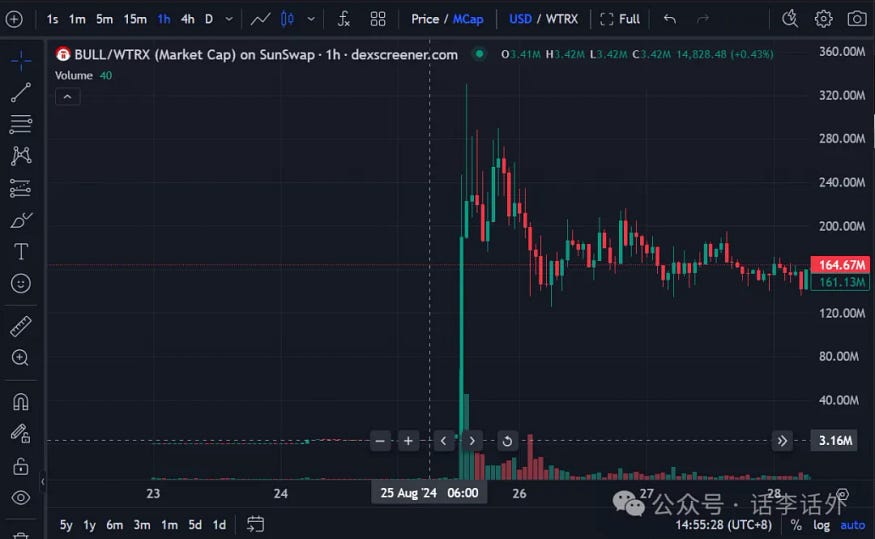Screen dimensions: 875x539
Task: Select the candlestick chart style
Action: coord(287,19)
